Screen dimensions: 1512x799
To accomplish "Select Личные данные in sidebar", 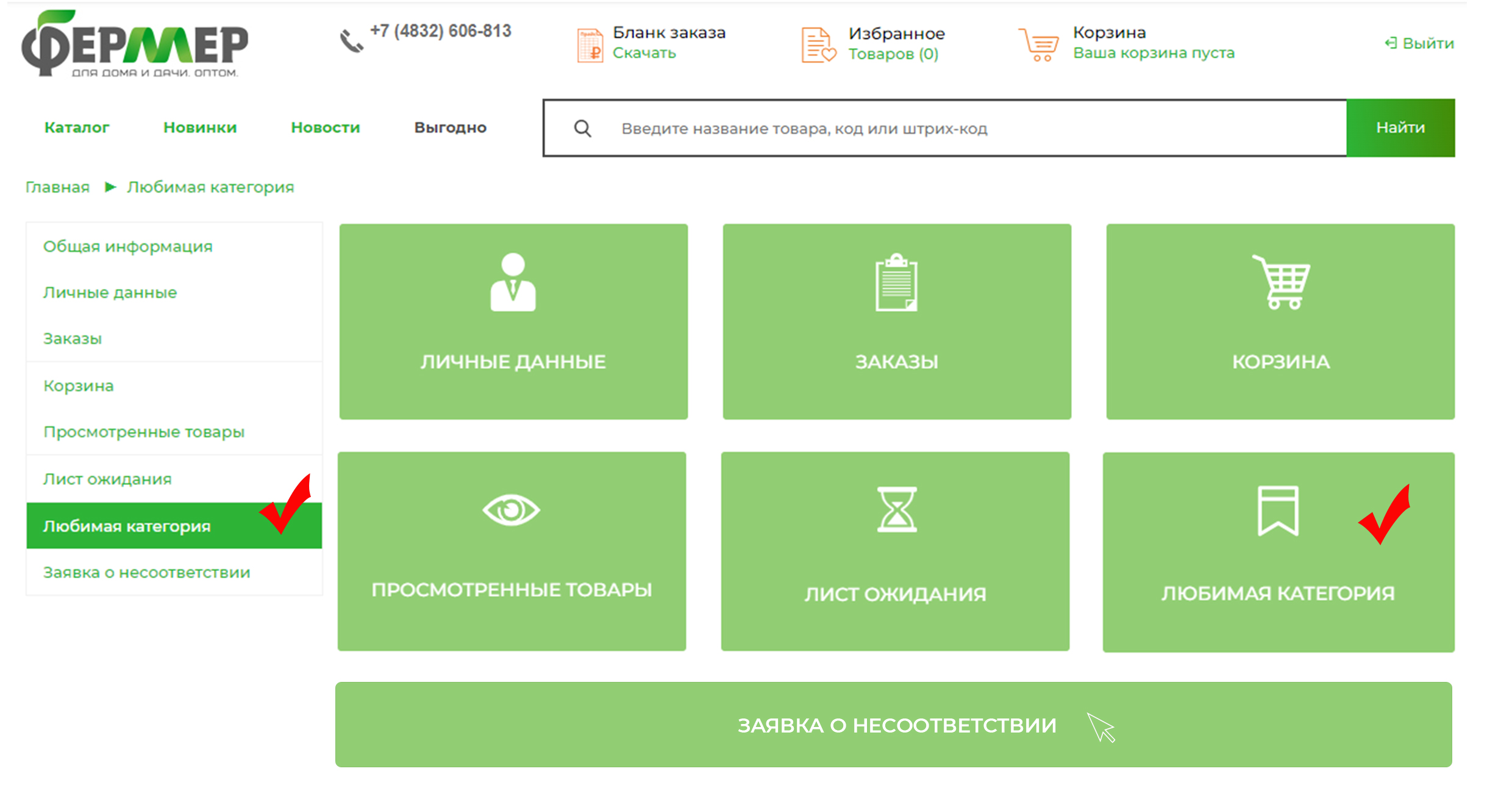I will click(174, 292).
